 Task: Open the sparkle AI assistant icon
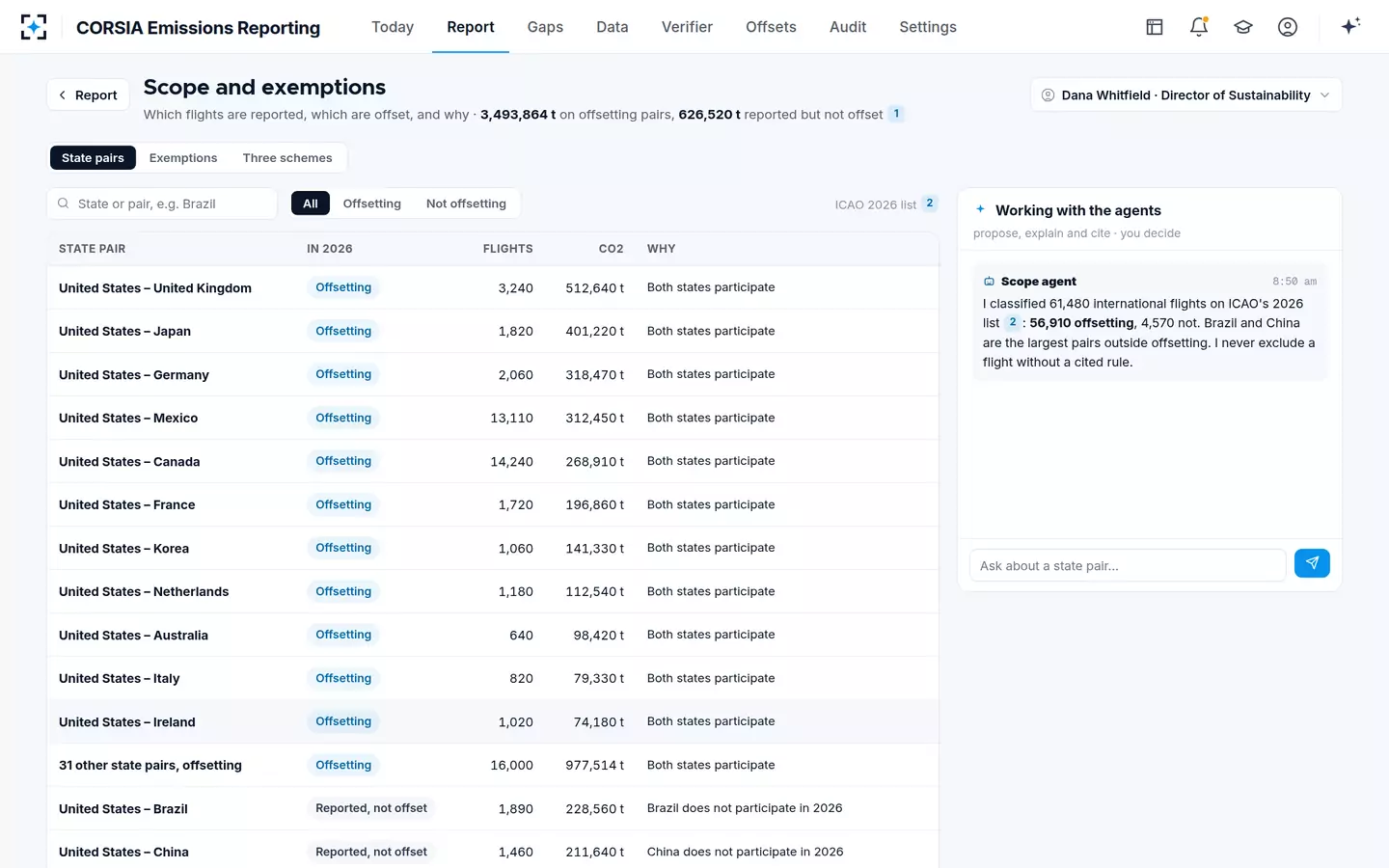[1350, 26]
